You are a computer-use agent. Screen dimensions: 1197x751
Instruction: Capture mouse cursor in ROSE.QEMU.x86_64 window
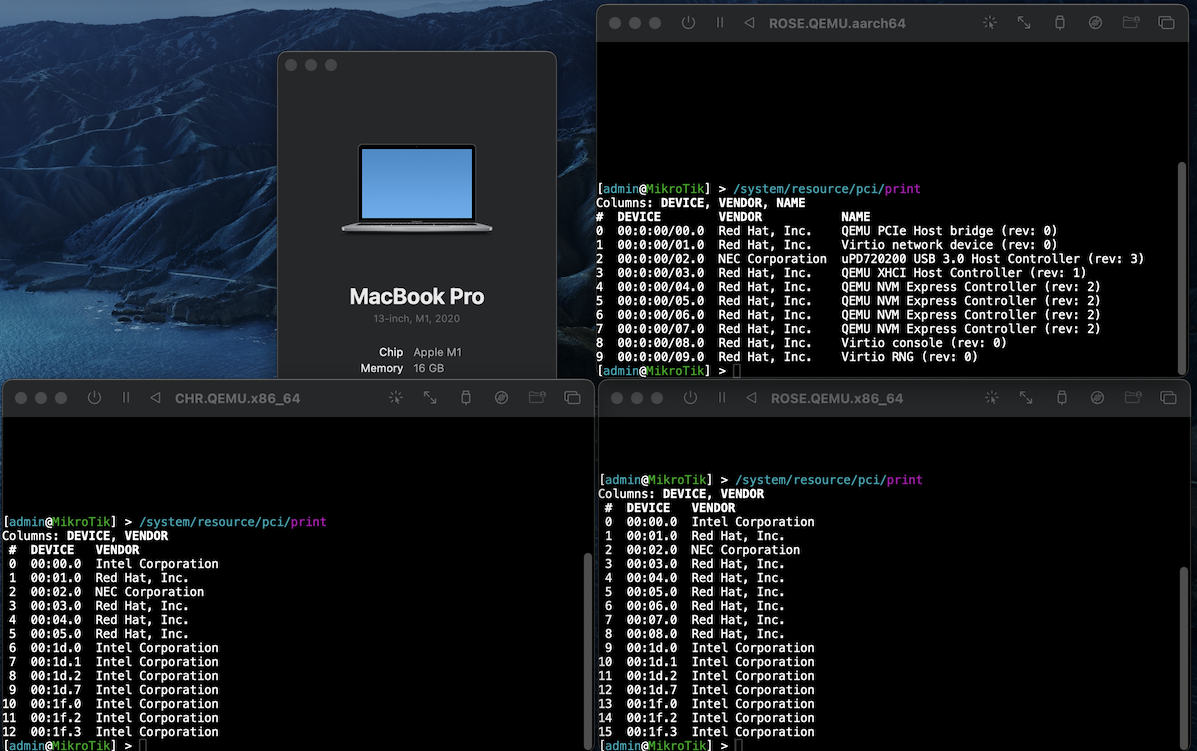click(991, 398)
